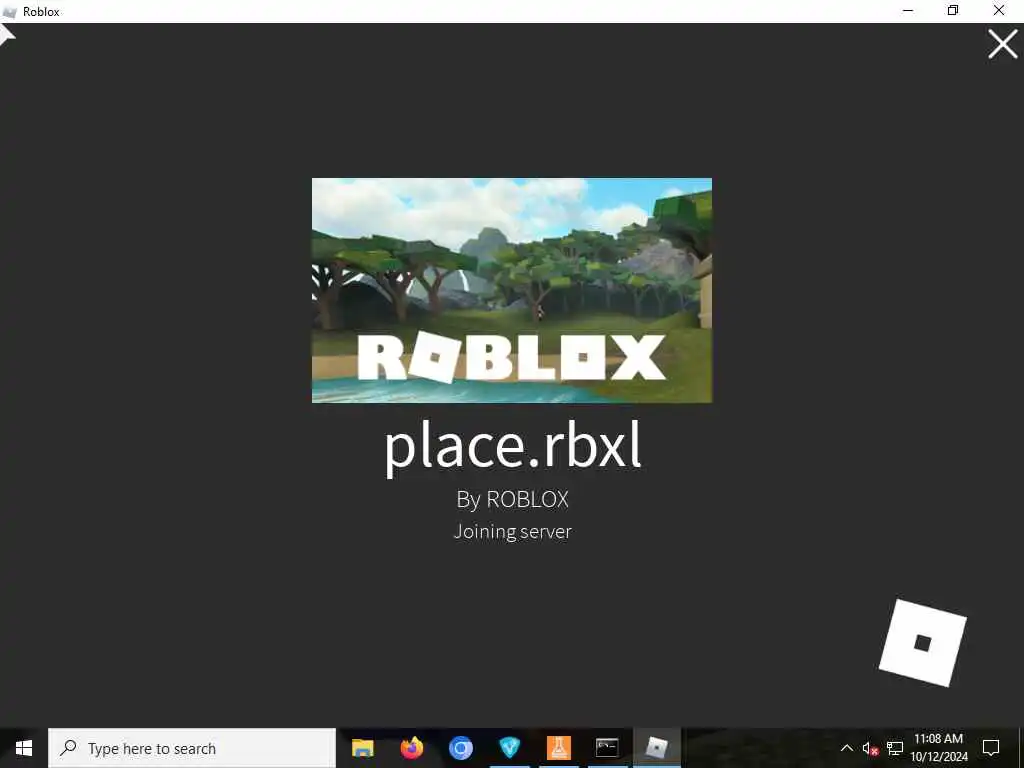Image resolution: width=1024 pixels, height=768 pixels.
Task: Click the Roblox scenery thumbnail image
Action: [512, 290]
